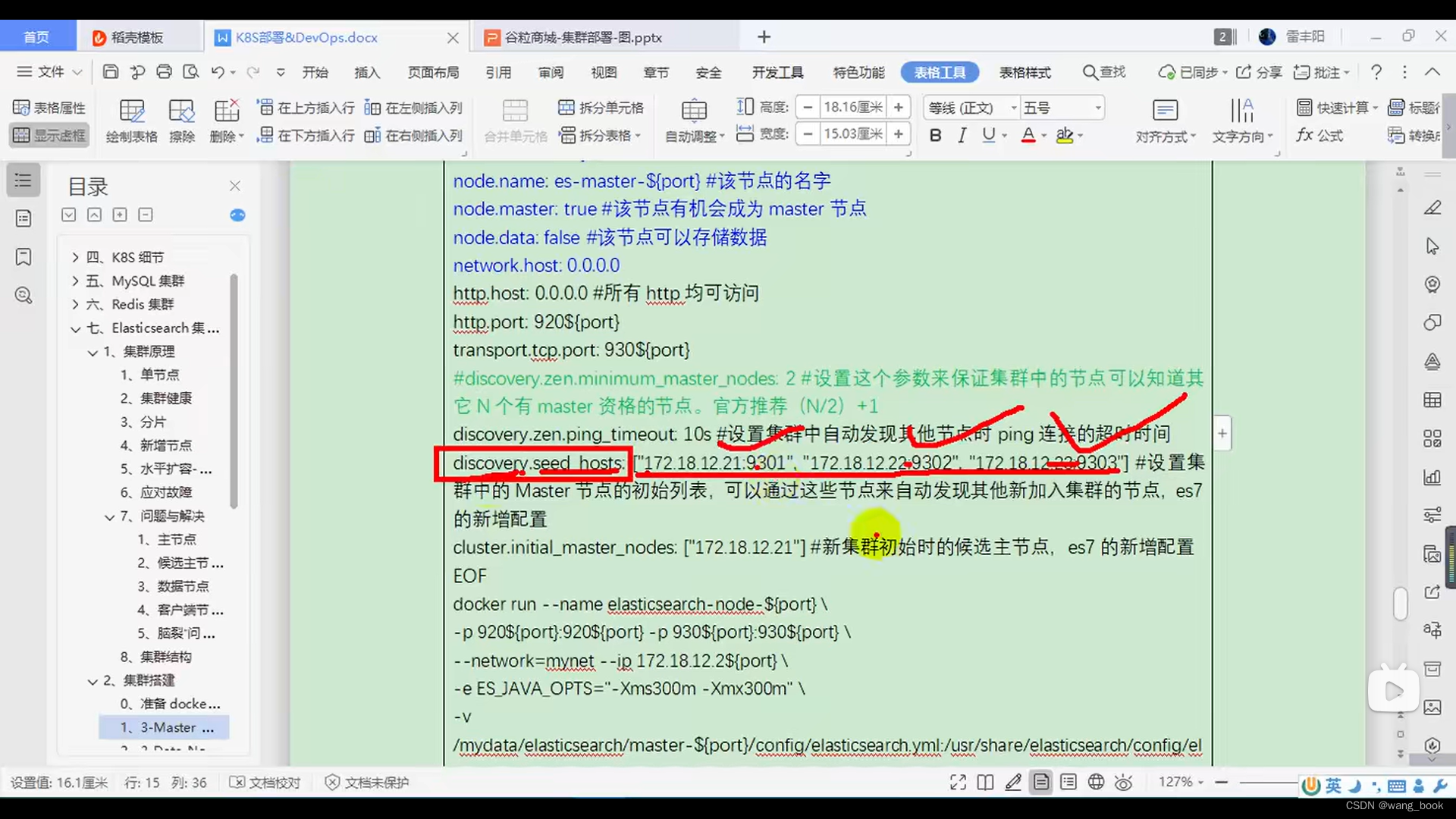The width and height of the screenshot is (1456, 819).
Task: Select the 绘制表格 (Draw Table) tool
Action: (x=131, y=120)
